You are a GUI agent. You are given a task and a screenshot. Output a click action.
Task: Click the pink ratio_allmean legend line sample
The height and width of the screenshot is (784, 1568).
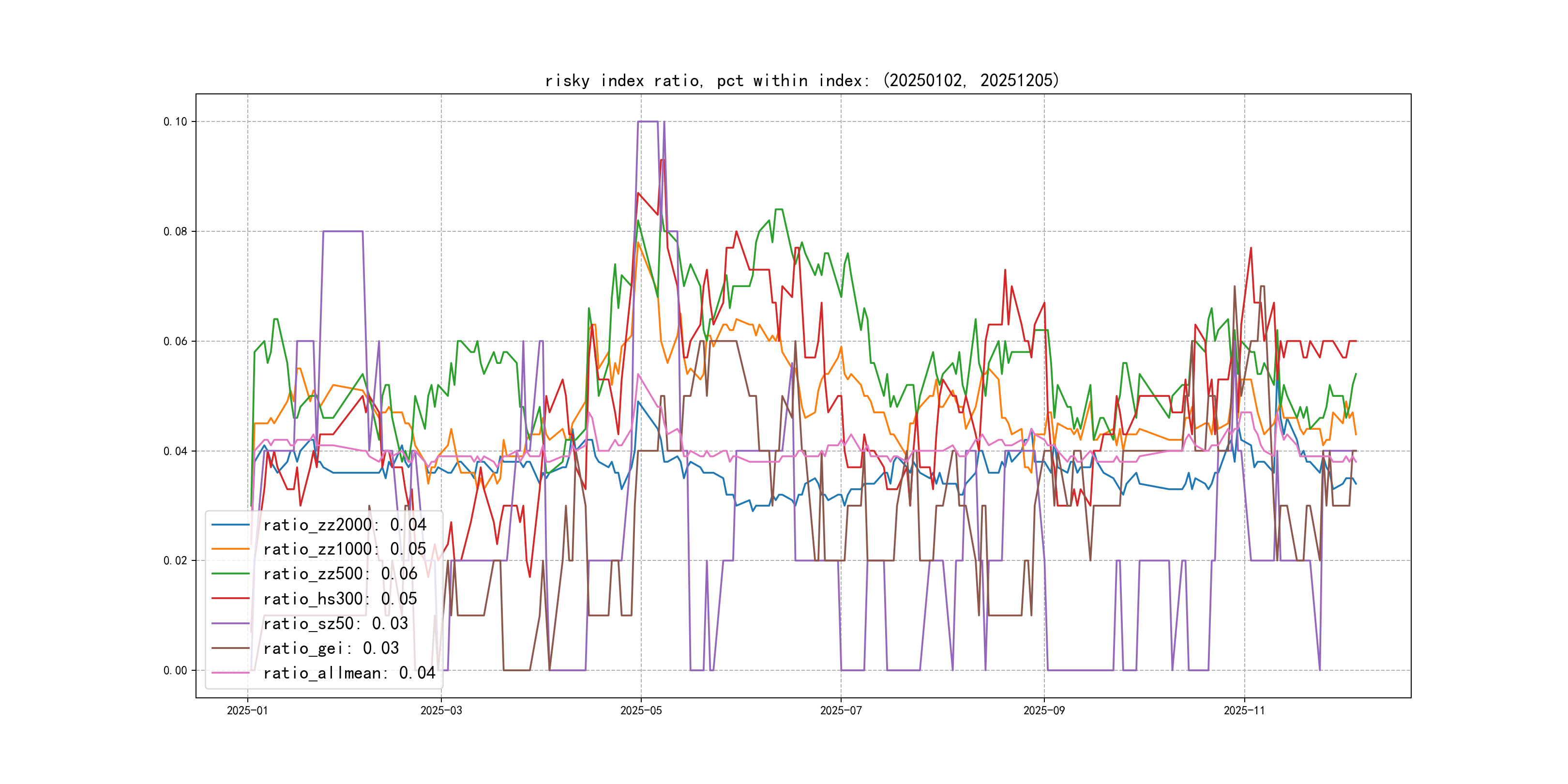230,673
